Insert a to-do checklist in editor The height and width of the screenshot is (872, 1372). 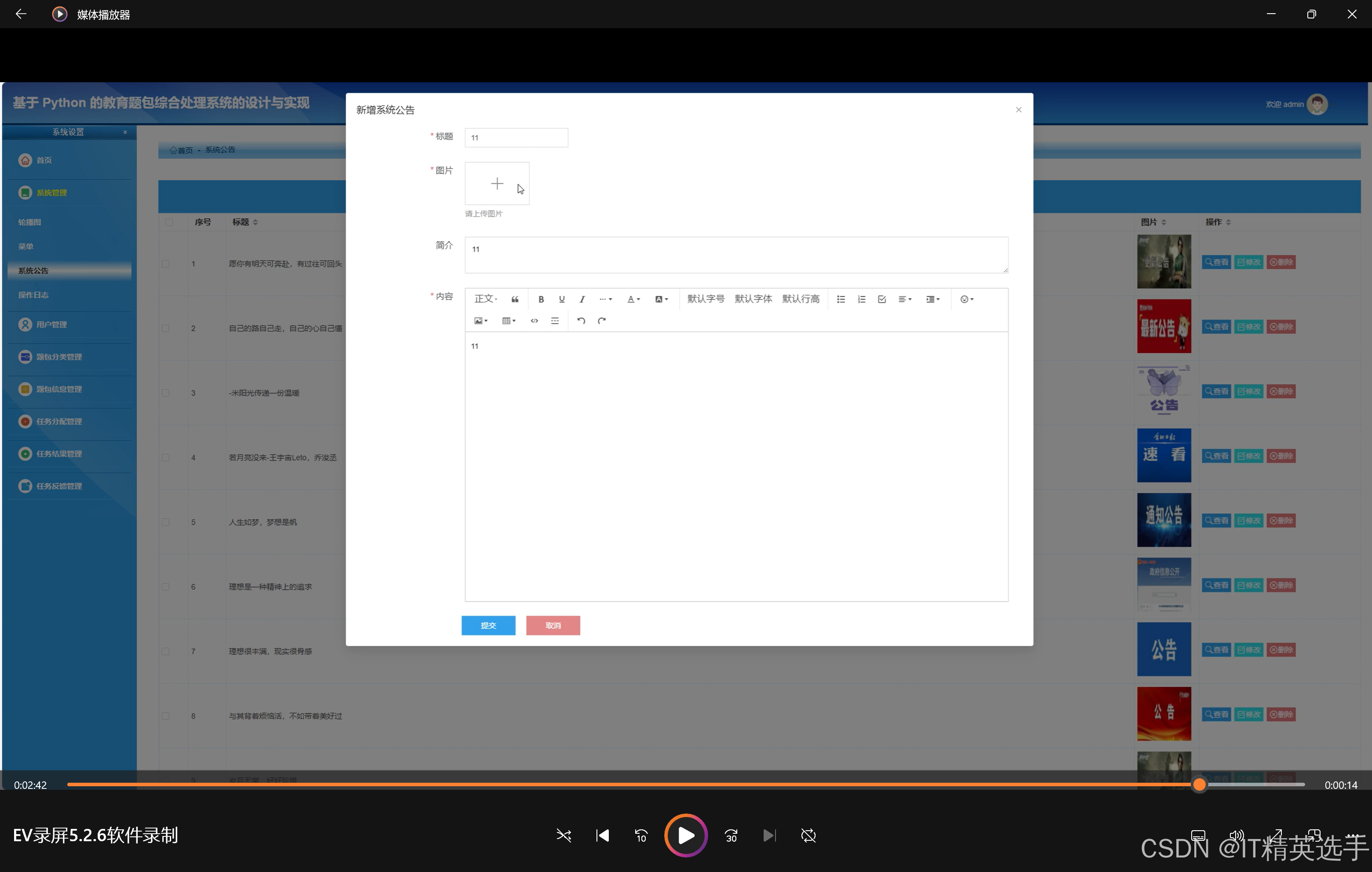click(882, 299)
